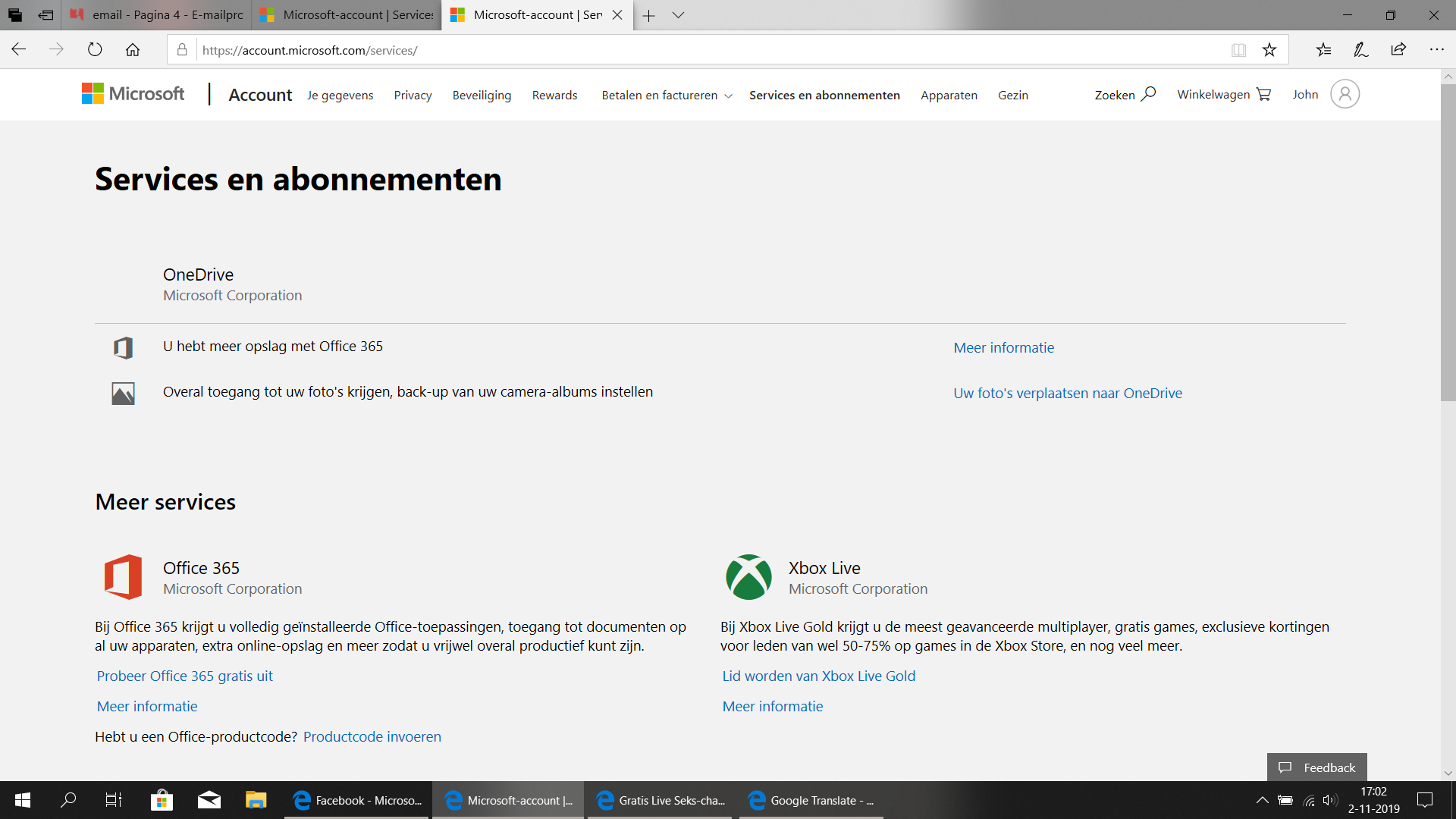Add page to favorites star icon
1456x819 pixels.
click(1269, 50)
